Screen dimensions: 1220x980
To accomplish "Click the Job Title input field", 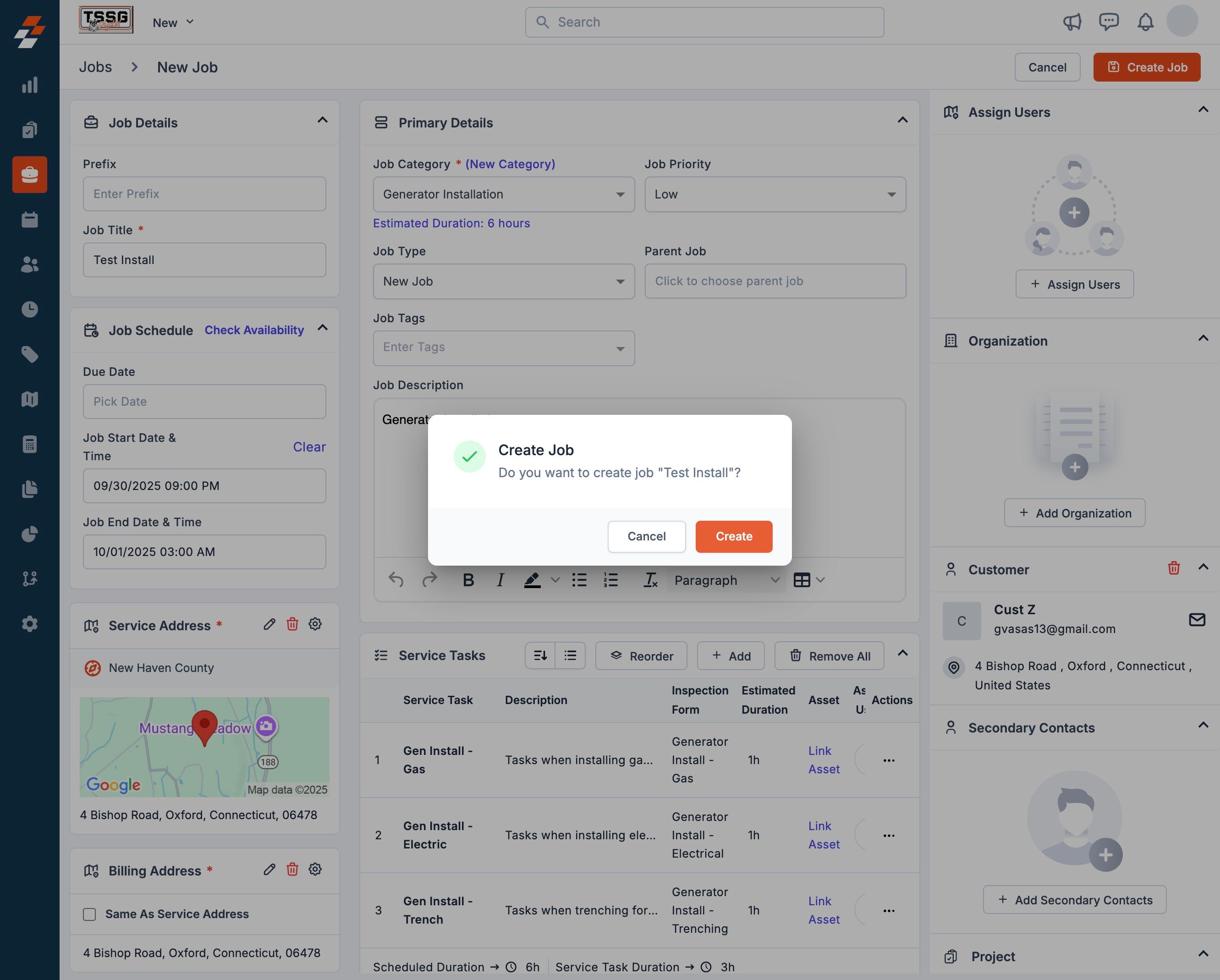I will tap(204, 260).
